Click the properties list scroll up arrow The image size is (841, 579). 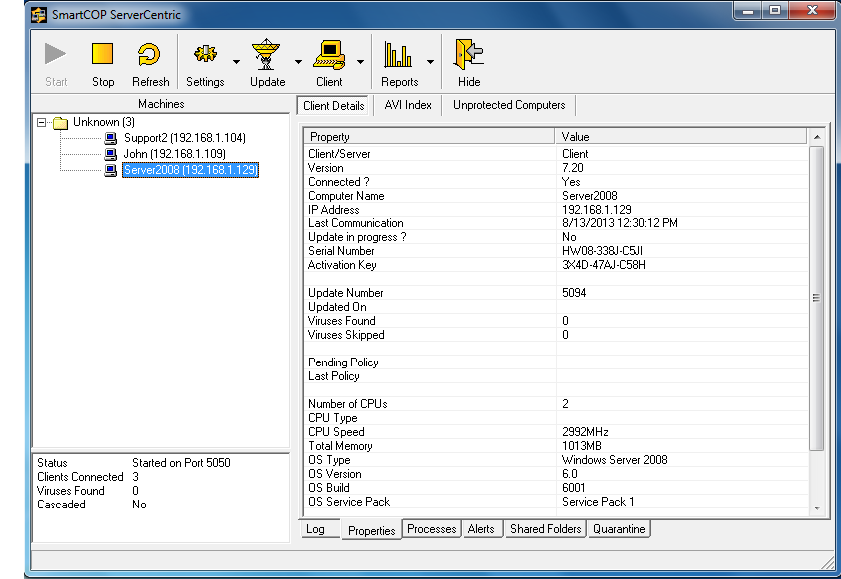pos(817,137)
